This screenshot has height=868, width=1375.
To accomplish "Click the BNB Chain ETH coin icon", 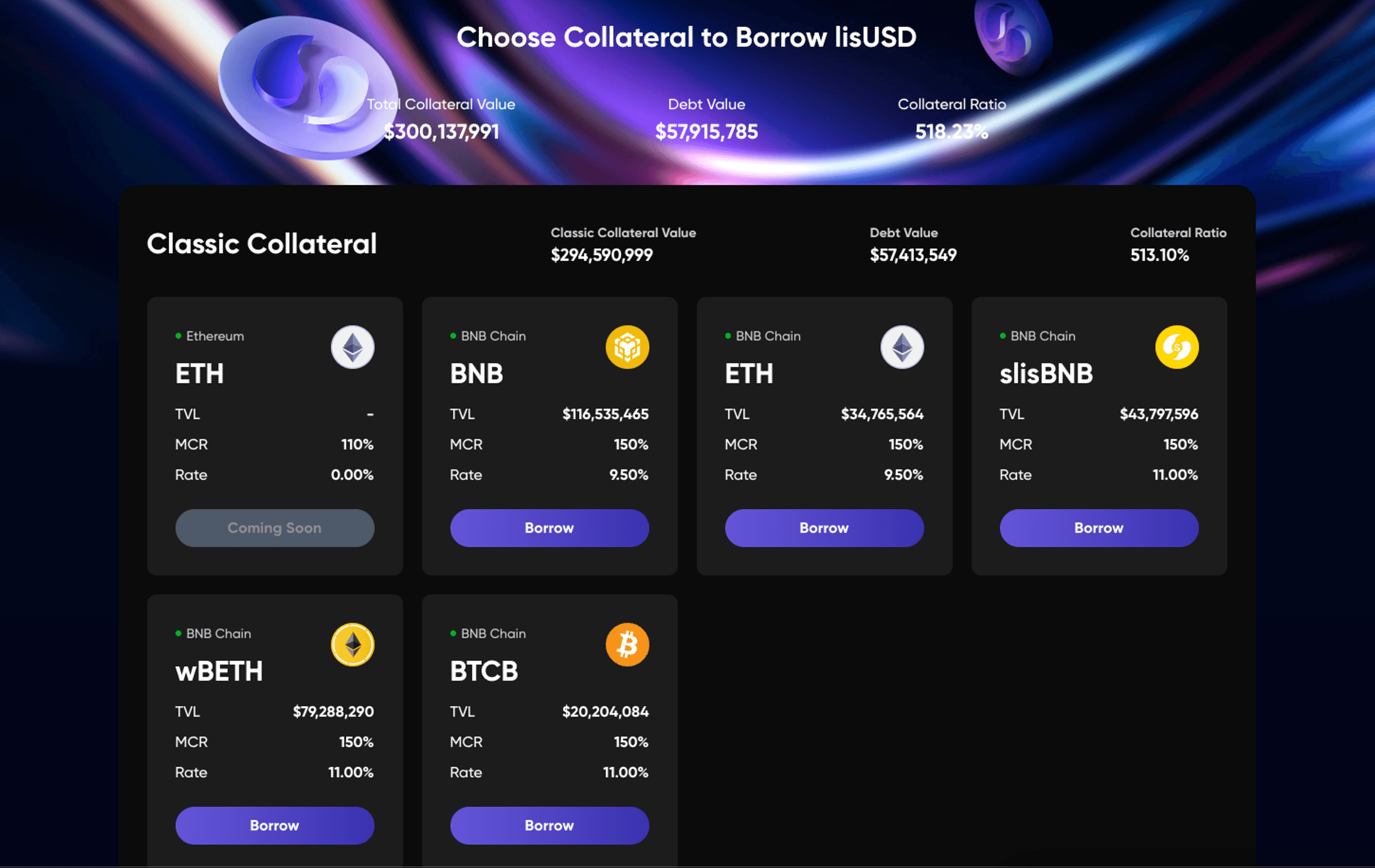I will (x=902, y=347).
